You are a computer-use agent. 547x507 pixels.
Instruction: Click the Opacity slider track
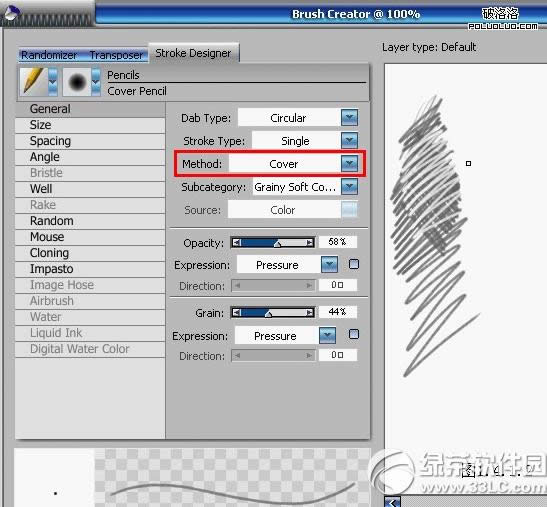coord(273,243)
